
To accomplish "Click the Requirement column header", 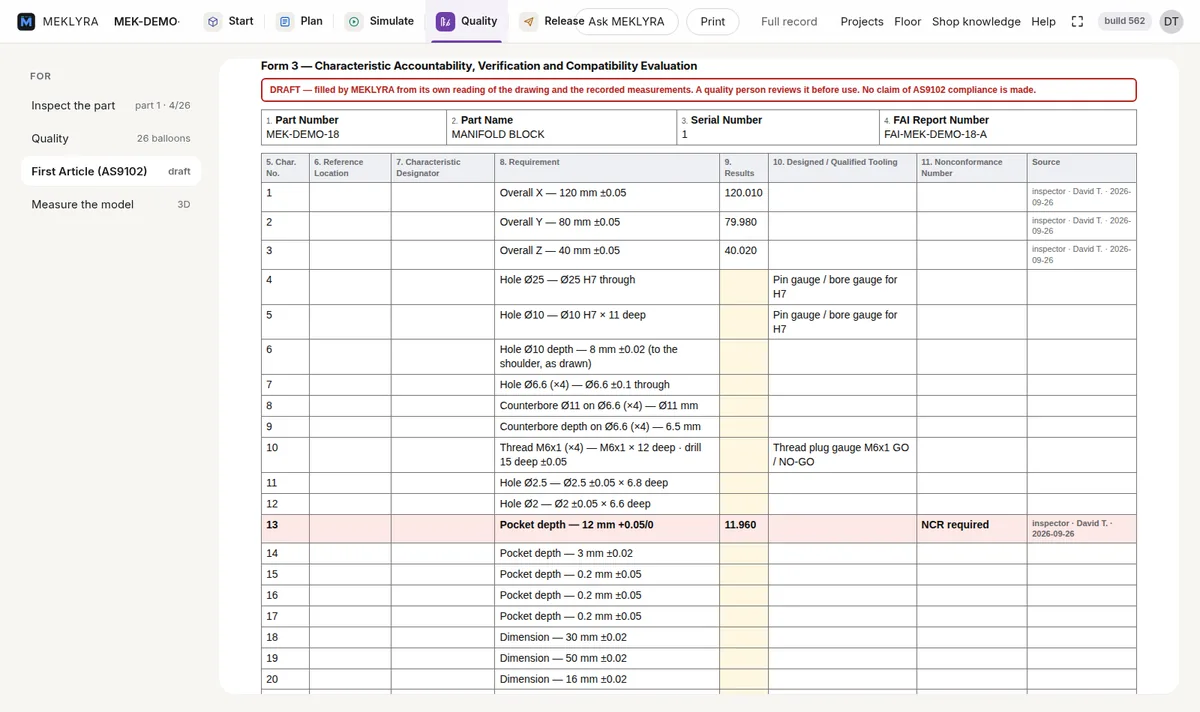I will pyautogui.click(x=608, y=167).
